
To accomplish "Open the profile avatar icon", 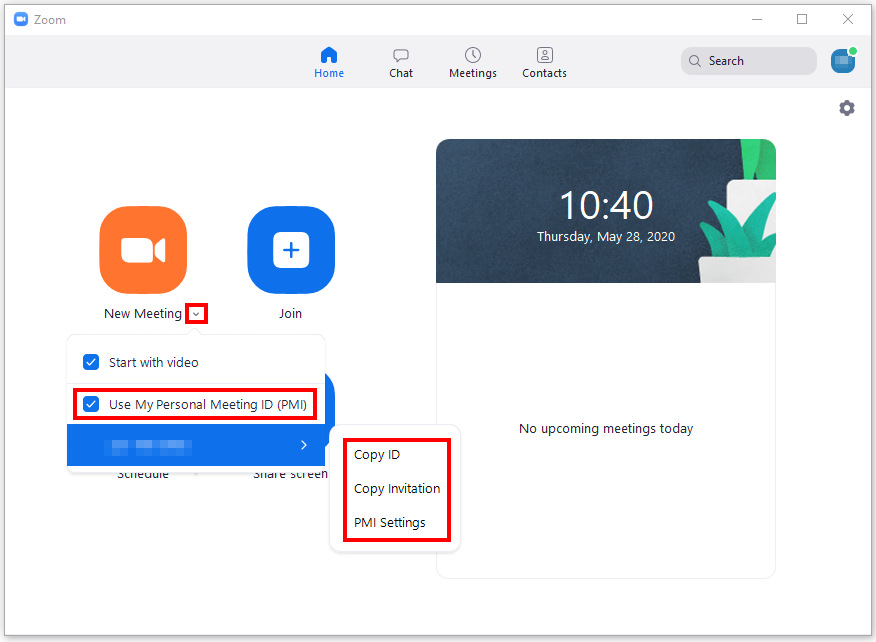I will [843, 61].
